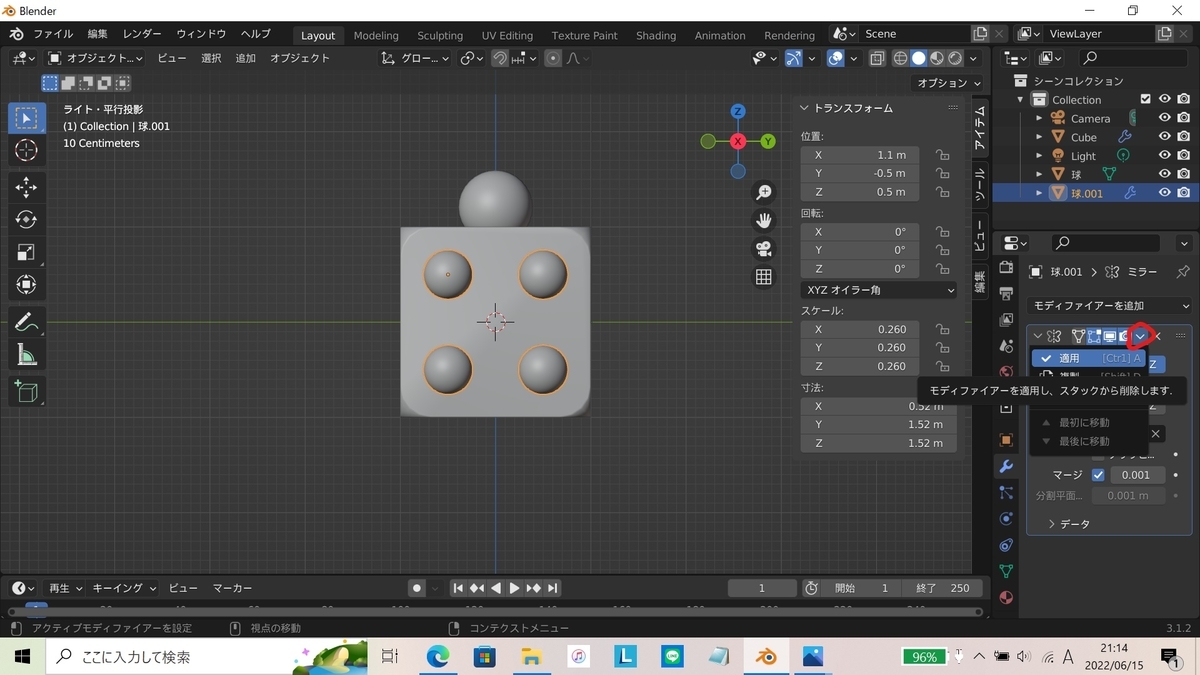Expand the Cube item in outliner

pos(1039,137)
